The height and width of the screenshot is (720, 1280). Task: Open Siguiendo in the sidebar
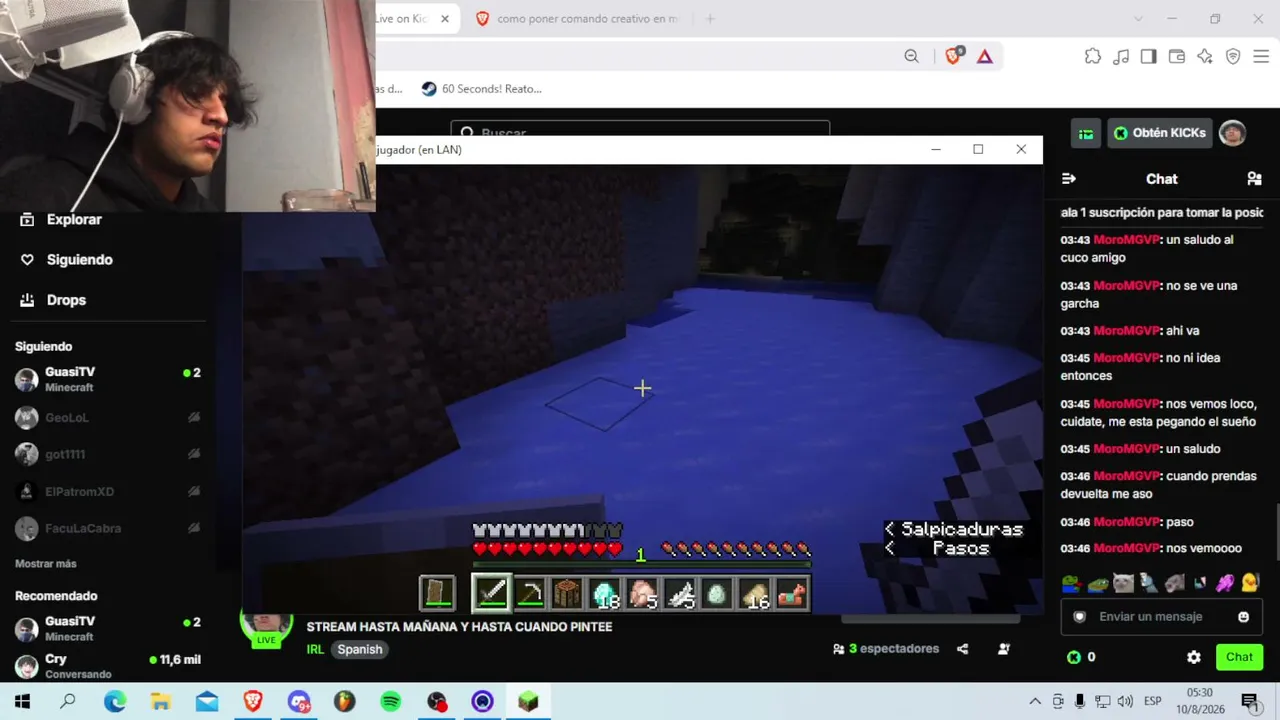click(66, 260)
